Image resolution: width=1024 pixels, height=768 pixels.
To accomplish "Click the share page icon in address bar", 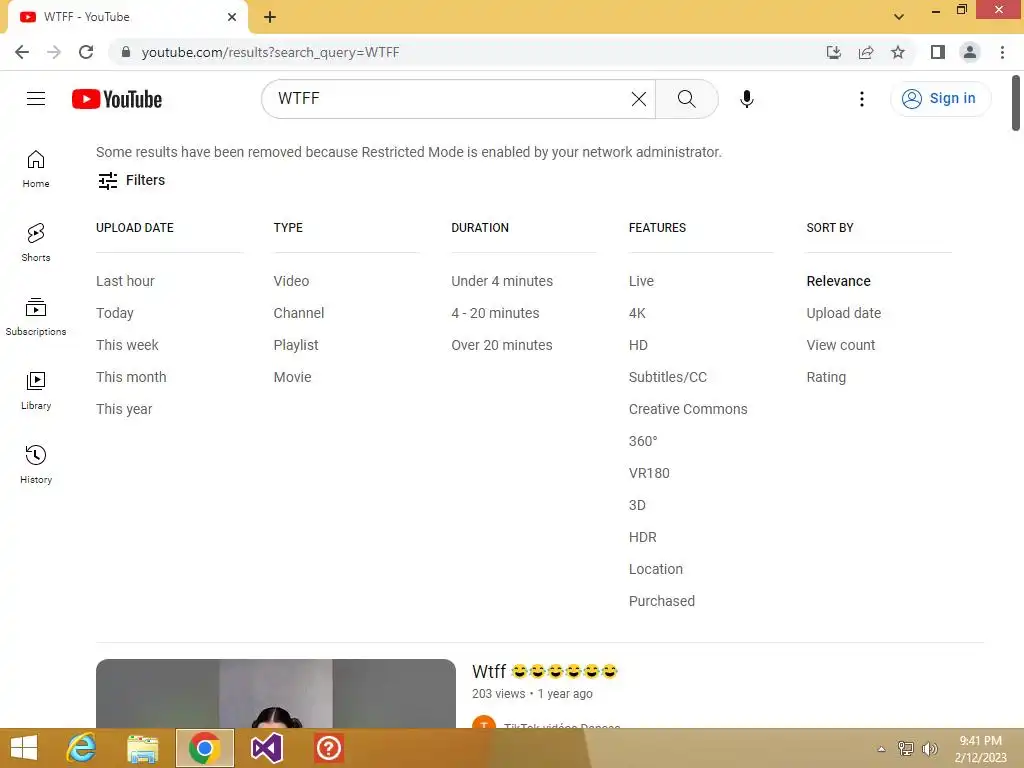I will (866, 52).
